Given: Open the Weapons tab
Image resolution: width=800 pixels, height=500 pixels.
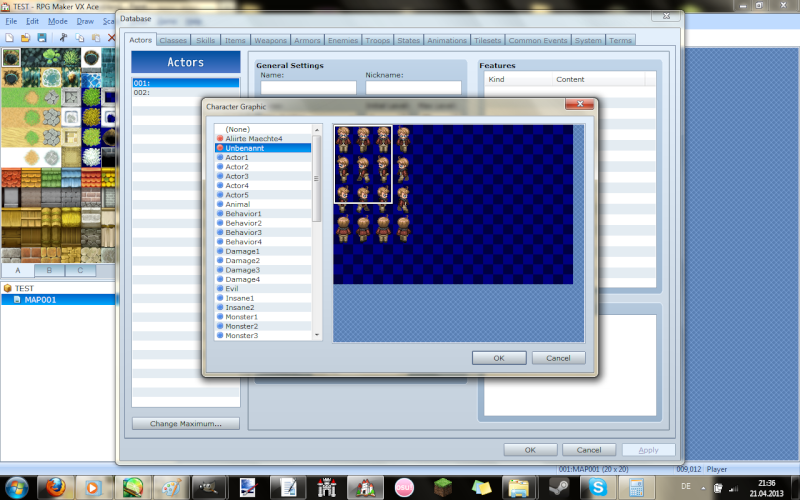Looking at the screenshot, I should pyautogui.click(x=270, y=40).
